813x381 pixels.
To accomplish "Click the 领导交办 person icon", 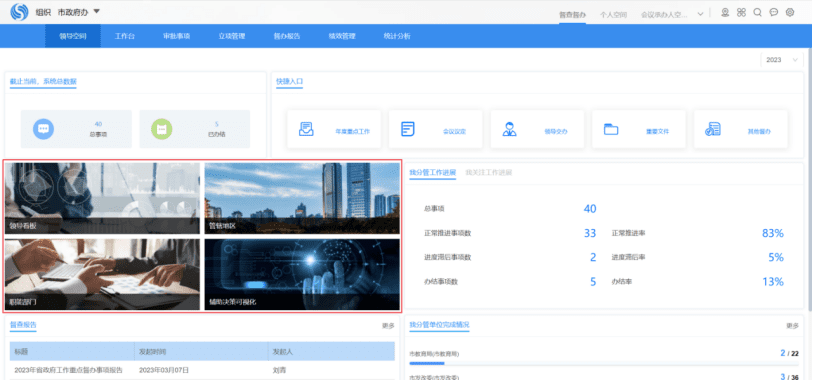I will pos(510,129).
